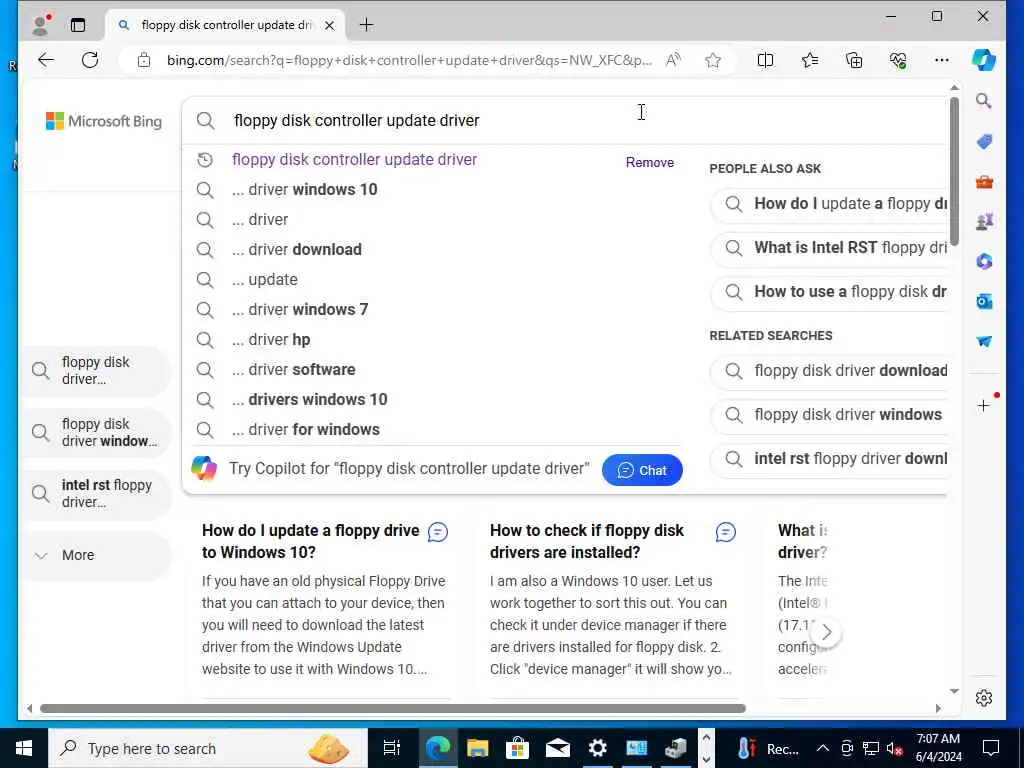Search related "floppy disk driver download"
The width and height of the screenshot is (1024, 768).
point(829,371)
